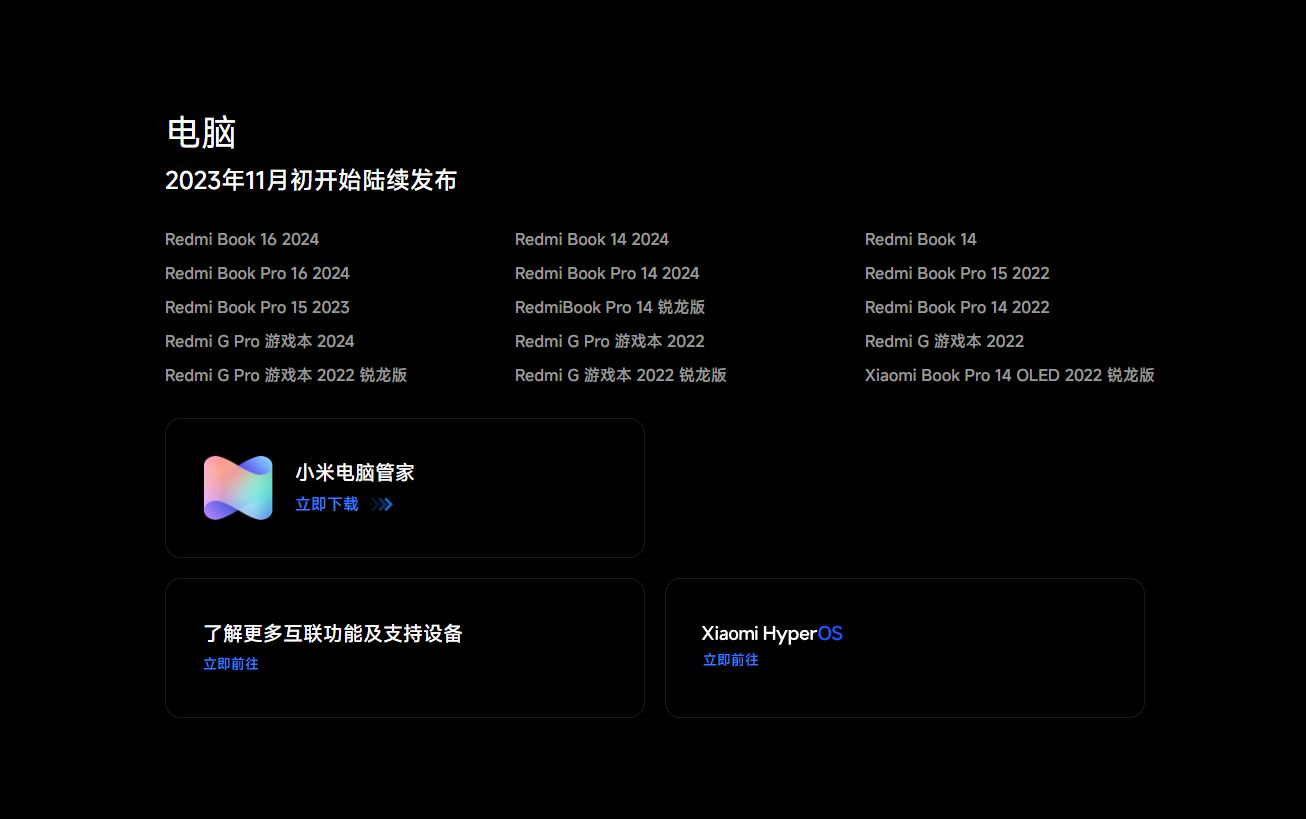The width and height of the screenshot is (1306, 819).
Task: Click Redmi Book 16 2024
Action: (242, 239)
